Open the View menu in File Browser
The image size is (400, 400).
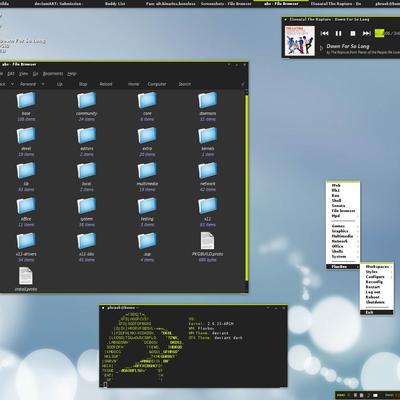tap(23, 74)
